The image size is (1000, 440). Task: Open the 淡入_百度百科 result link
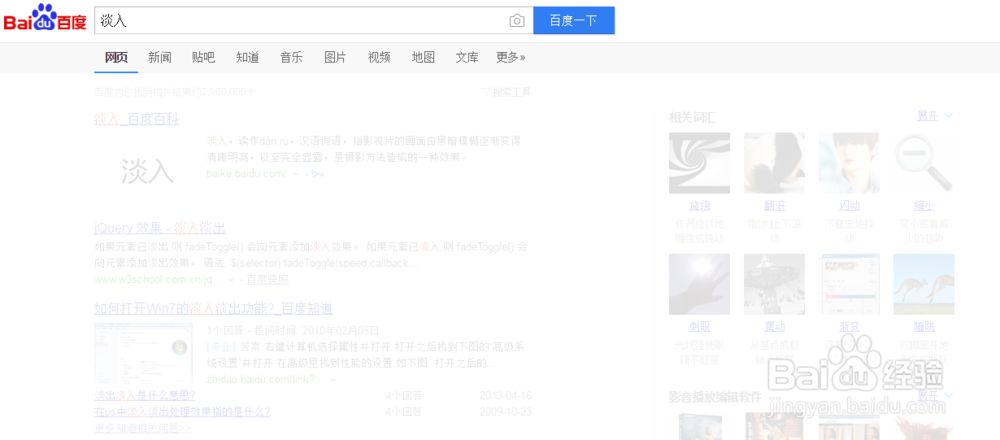coord(136,119)
